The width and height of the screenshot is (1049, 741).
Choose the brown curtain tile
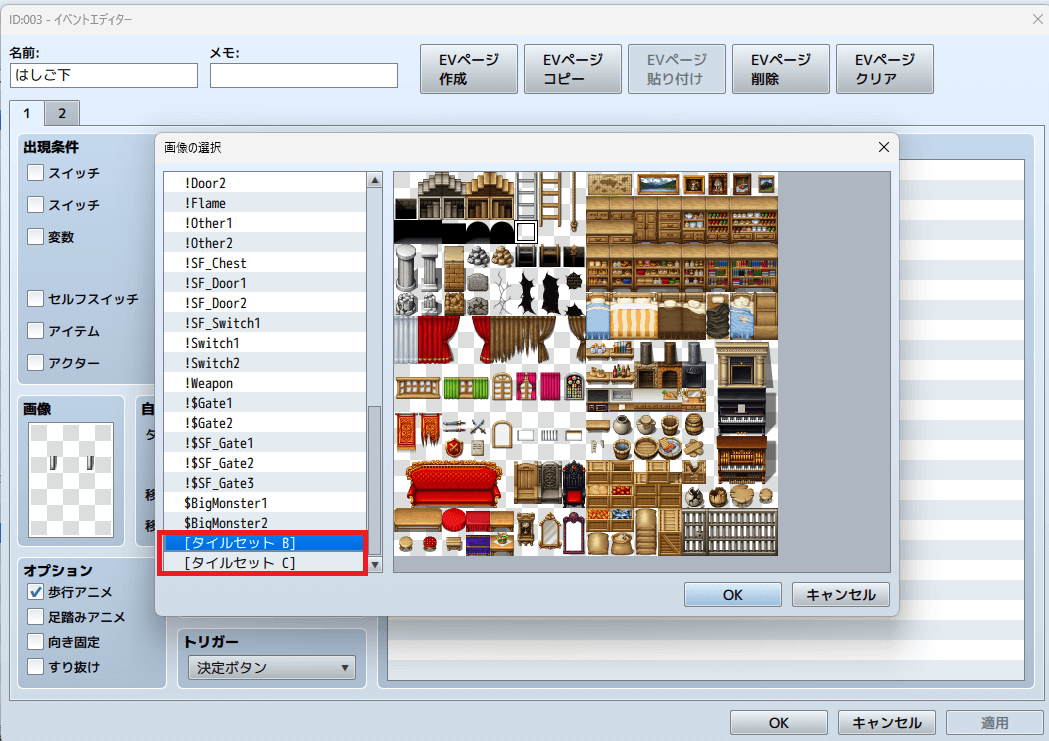point(523,339)
